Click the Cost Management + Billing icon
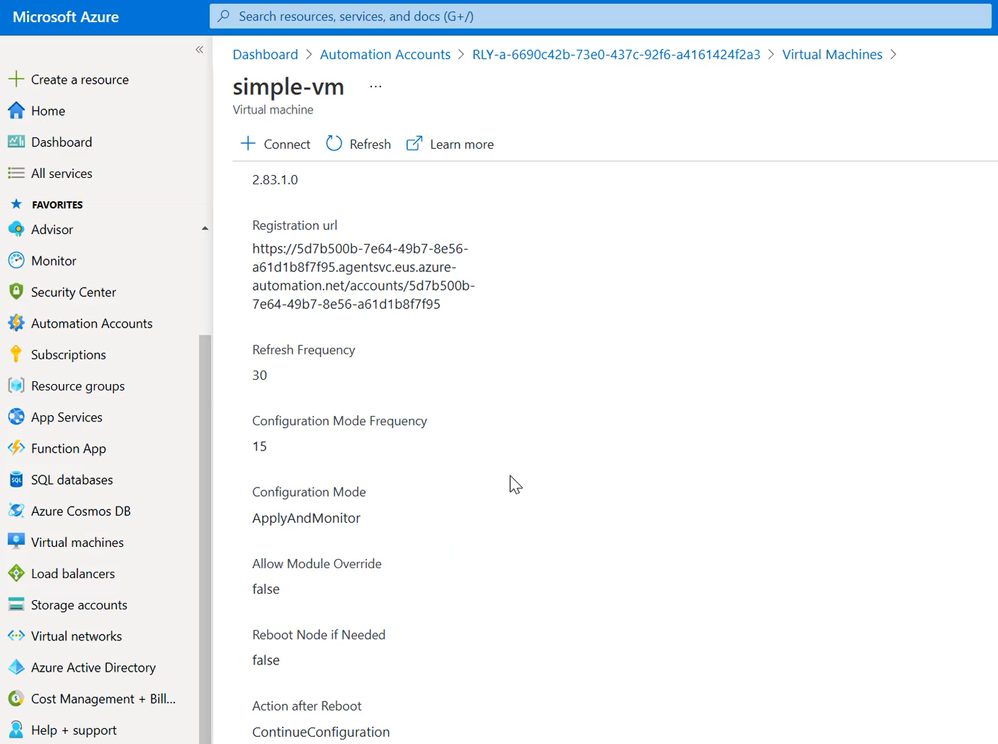Screen dimensions: 998x744 click(16, 698)
